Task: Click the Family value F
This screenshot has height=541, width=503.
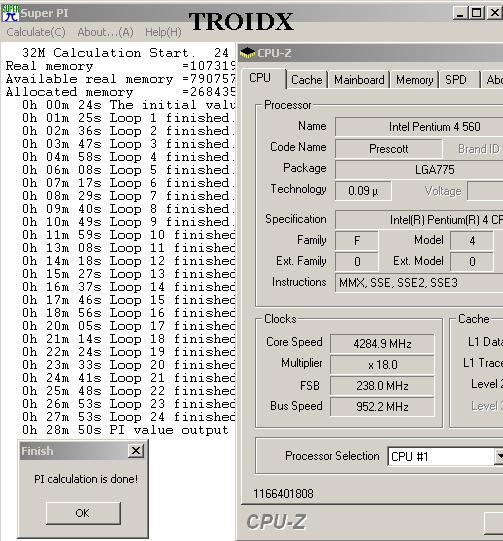Action: tap(357, 240)
